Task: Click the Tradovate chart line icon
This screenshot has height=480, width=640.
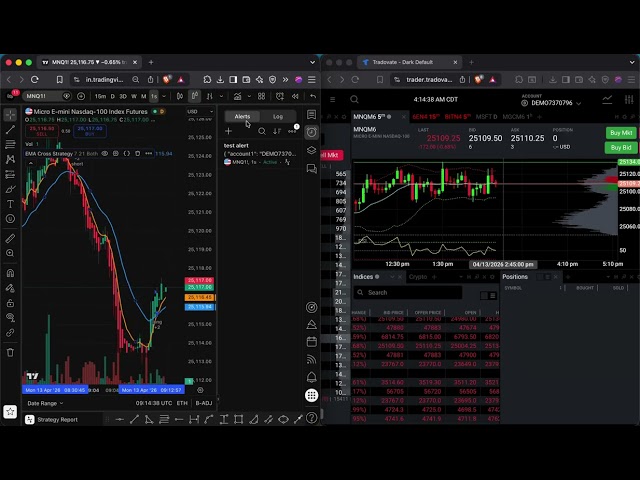Action: point(607,99)
